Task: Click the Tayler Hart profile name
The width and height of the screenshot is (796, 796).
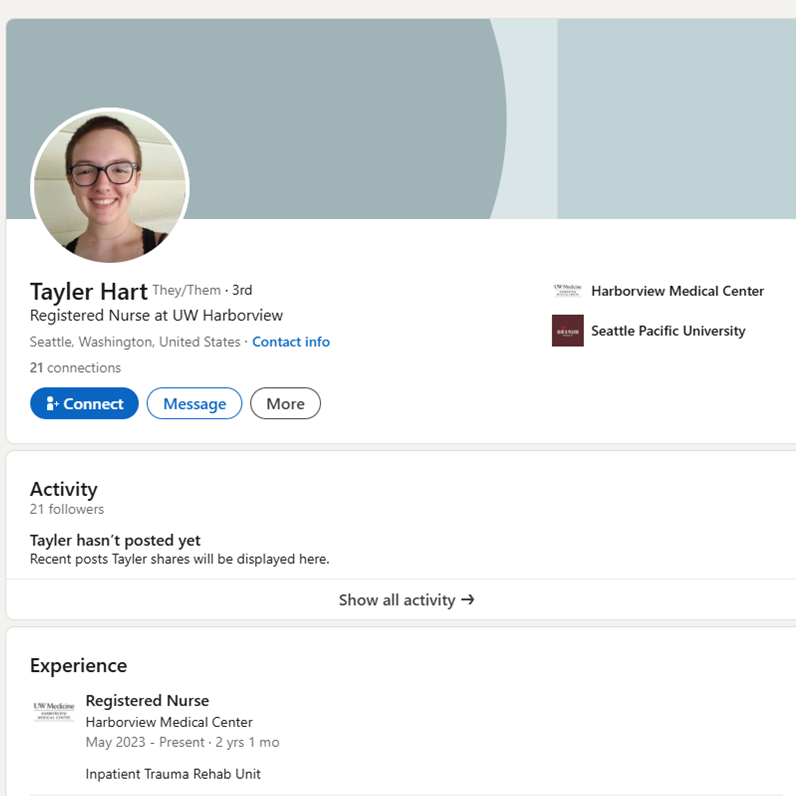Action: 89,291
